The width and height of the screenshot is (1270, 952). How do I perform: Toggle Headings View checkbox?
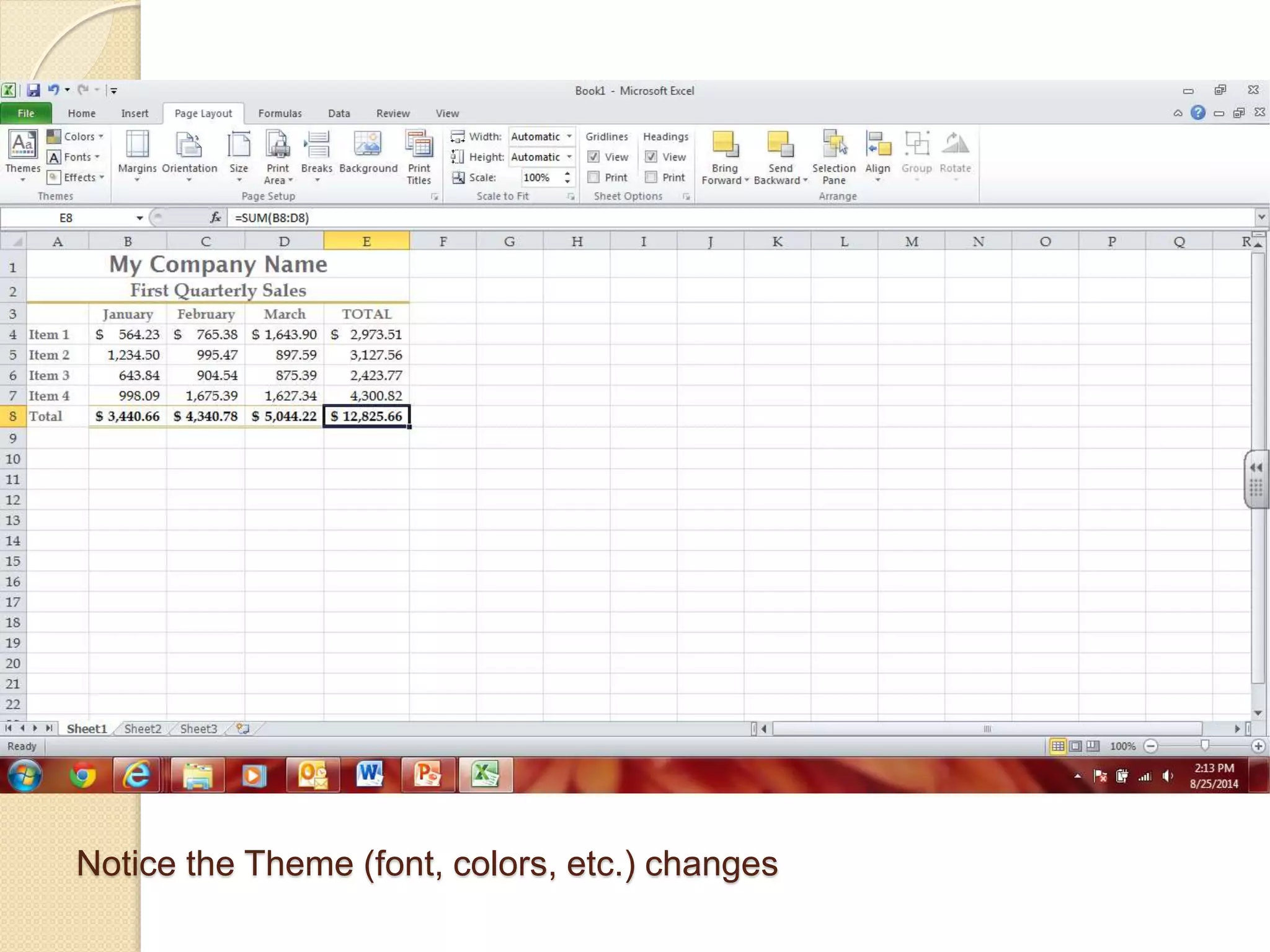pyautogui.click(x=651, y=157)
